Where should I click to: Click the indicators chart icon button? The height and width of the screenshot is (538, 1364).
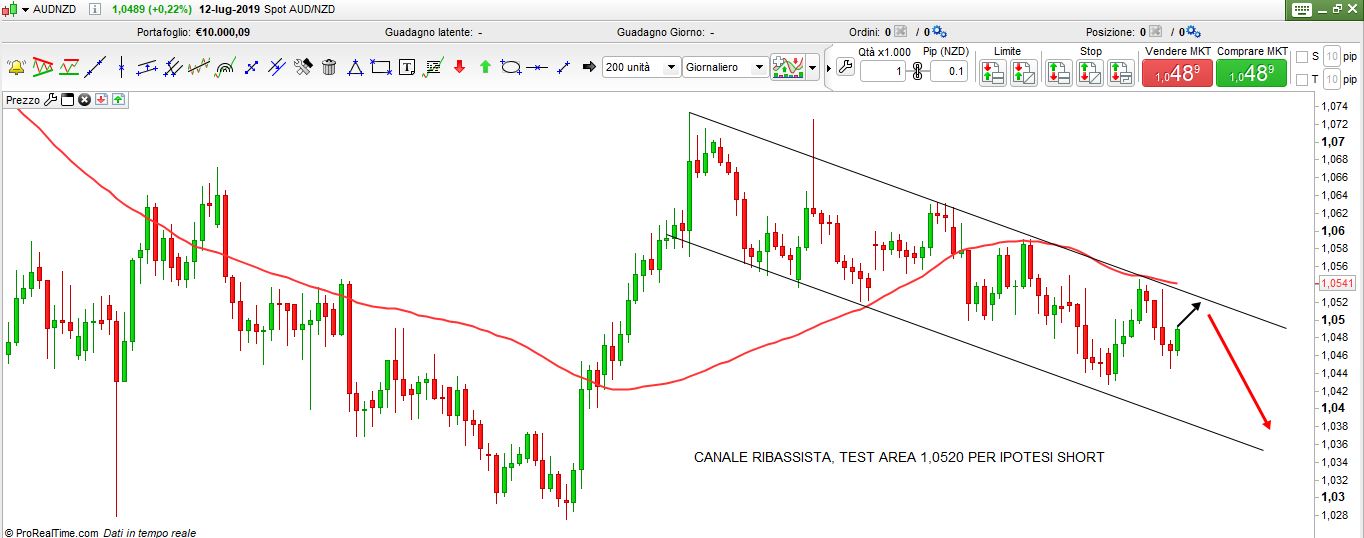788,67
